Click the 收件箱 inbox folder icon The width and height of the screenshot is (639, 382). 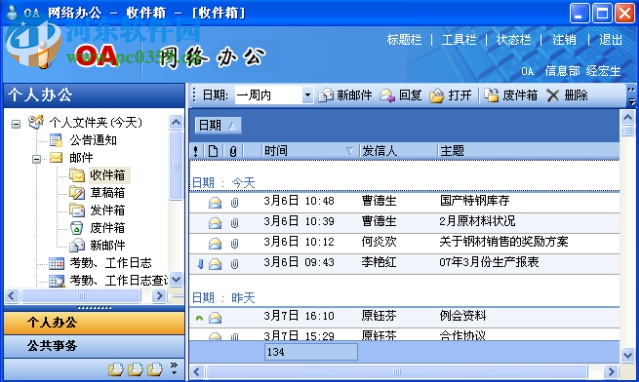tap(77, 175)
